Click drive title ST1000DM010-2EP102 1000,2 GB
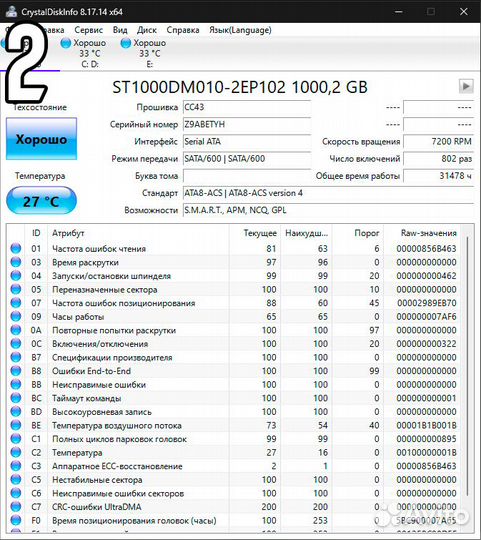The image size is (481, 540). click(x=240, y=87)
